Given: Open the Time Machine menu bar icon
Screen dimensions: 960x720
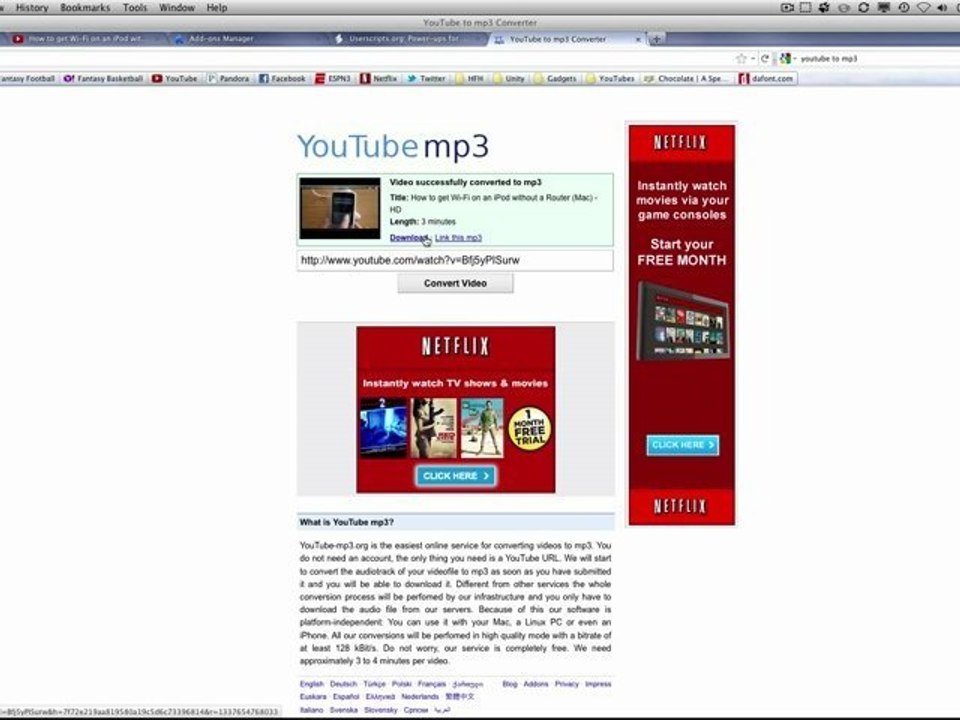Looking at the screenshot, I should coord(904,7).
